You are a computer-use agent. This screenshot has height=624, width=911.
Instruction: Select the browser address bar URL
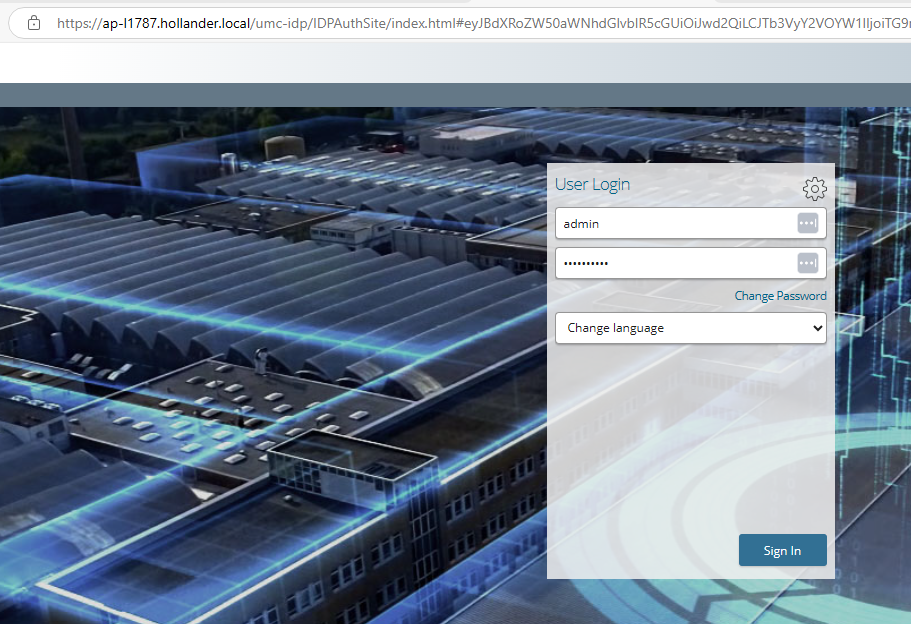(x=483, y=23)
